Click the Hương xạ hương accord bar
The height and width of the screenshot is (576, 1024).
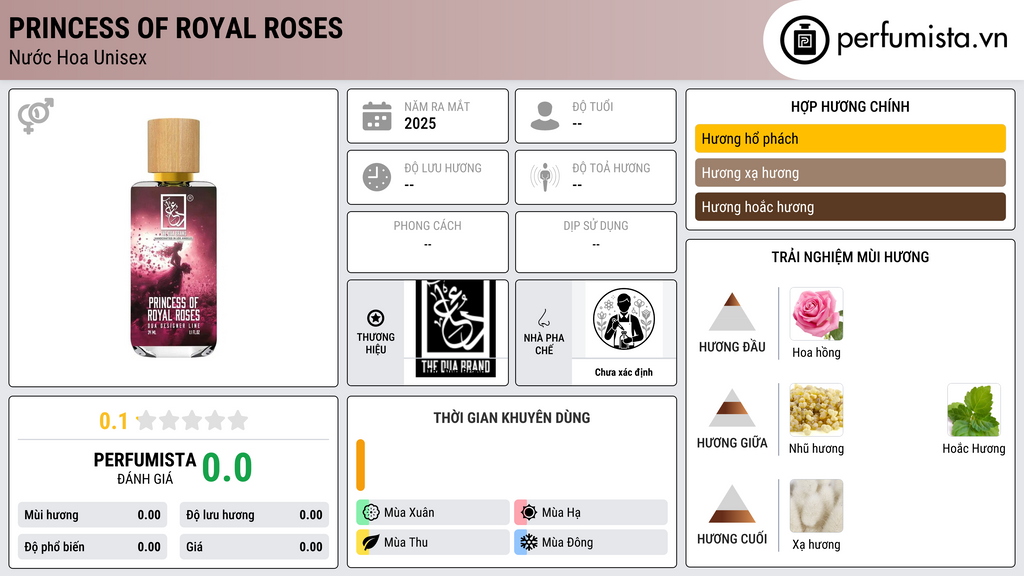(850, 172)
